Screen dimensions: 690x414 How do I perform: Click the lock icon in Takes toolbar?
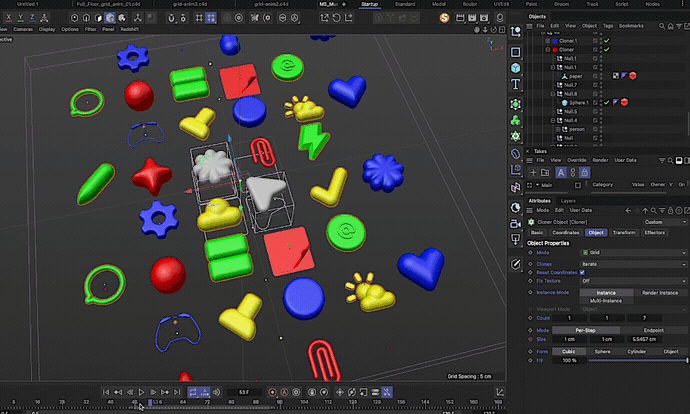coord(584,172)
